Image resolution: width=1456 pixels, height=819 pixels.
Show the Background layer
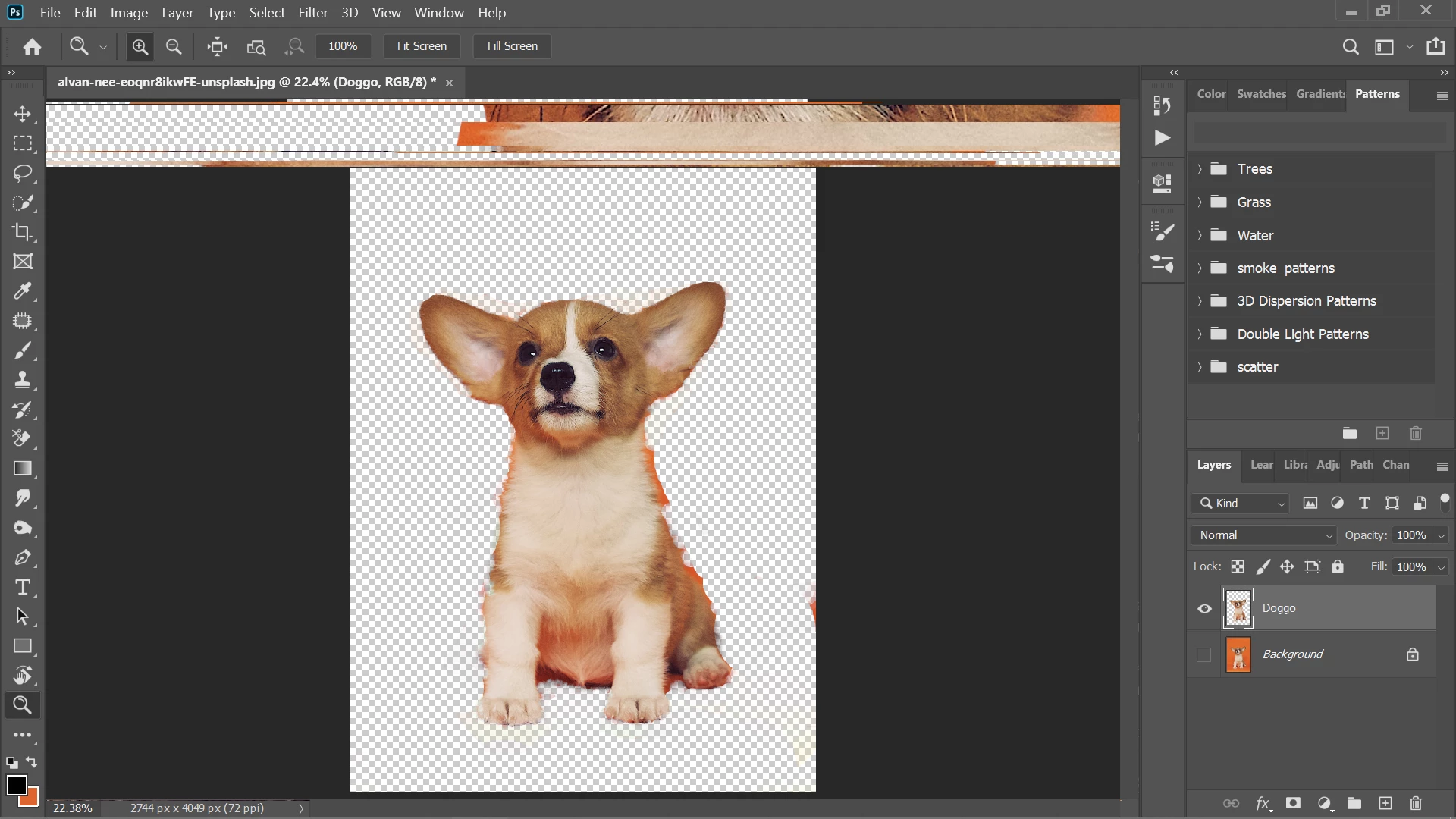click(x=1204, y=654)
